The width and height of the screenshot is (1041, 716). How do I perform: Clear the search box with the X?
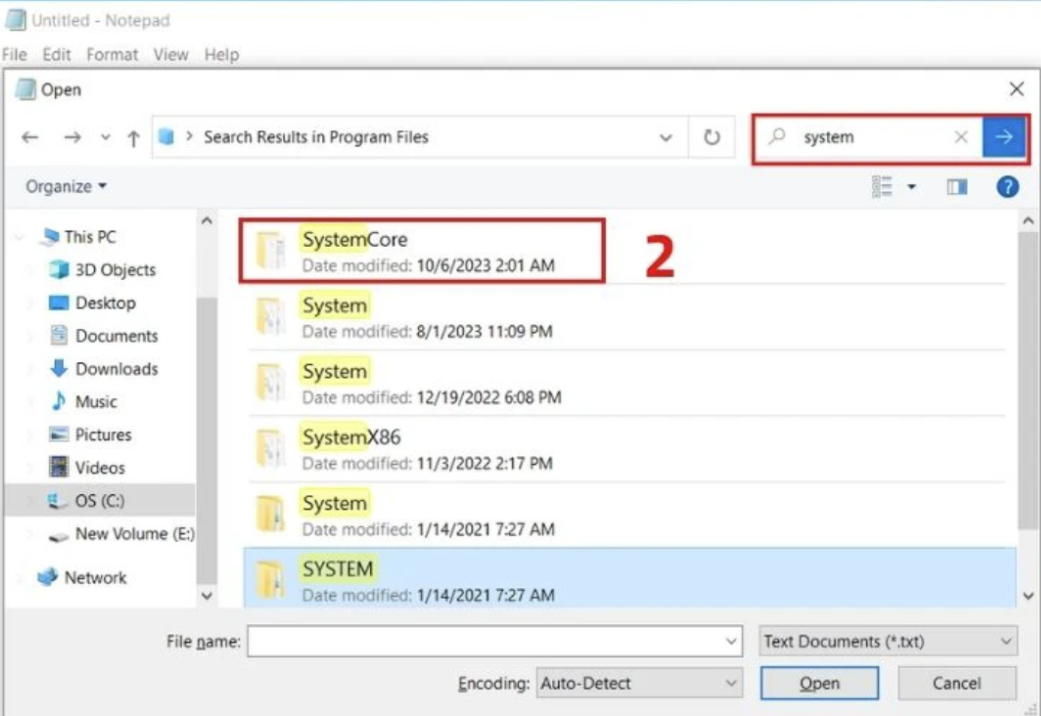pos(961,137)
